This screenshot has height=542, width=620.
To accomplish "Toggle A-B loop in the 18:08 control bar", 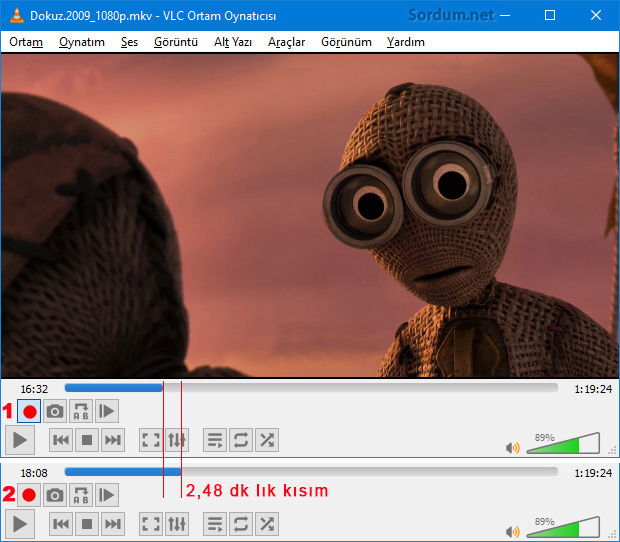I will coord(81,495).
